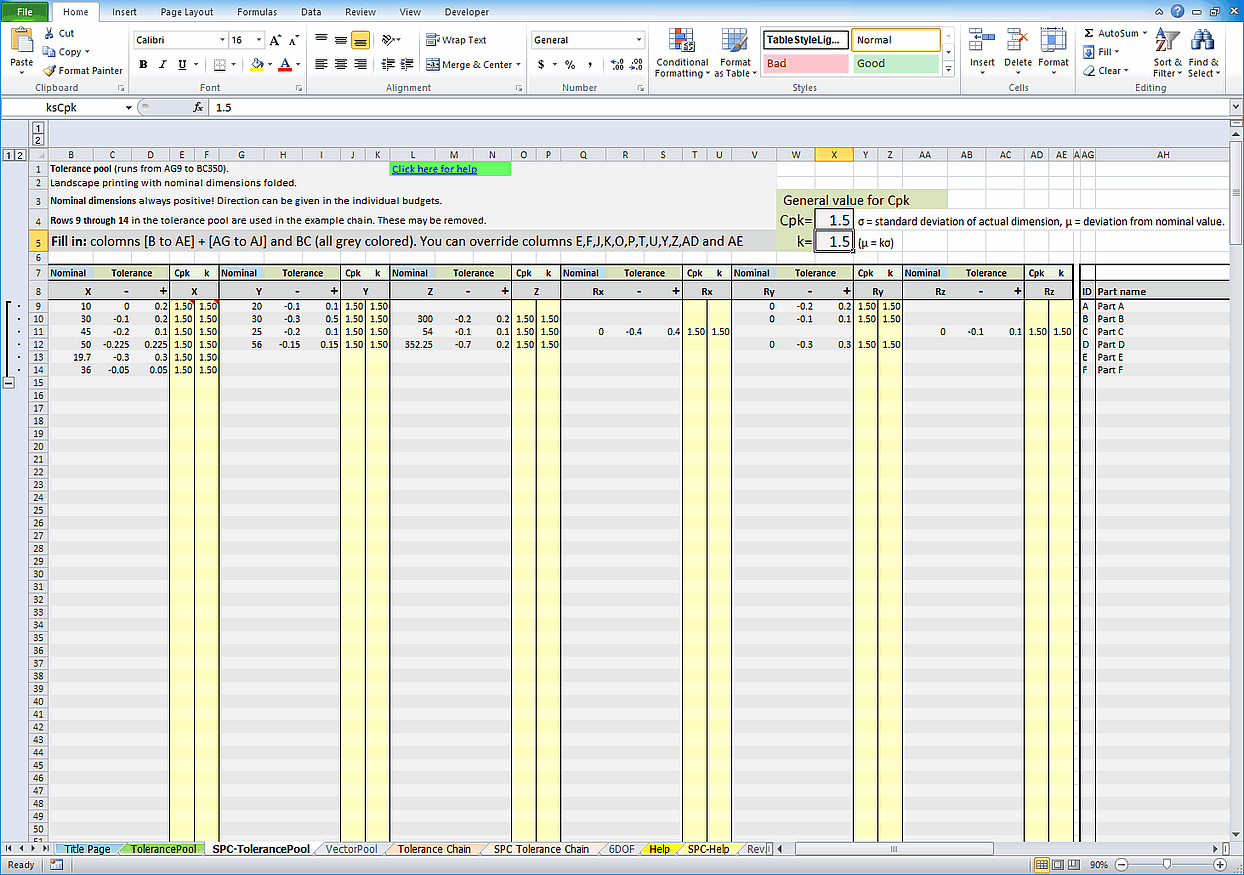Open the text Orientation tool
Viewport: 1244px width, 875px height.
389,40
